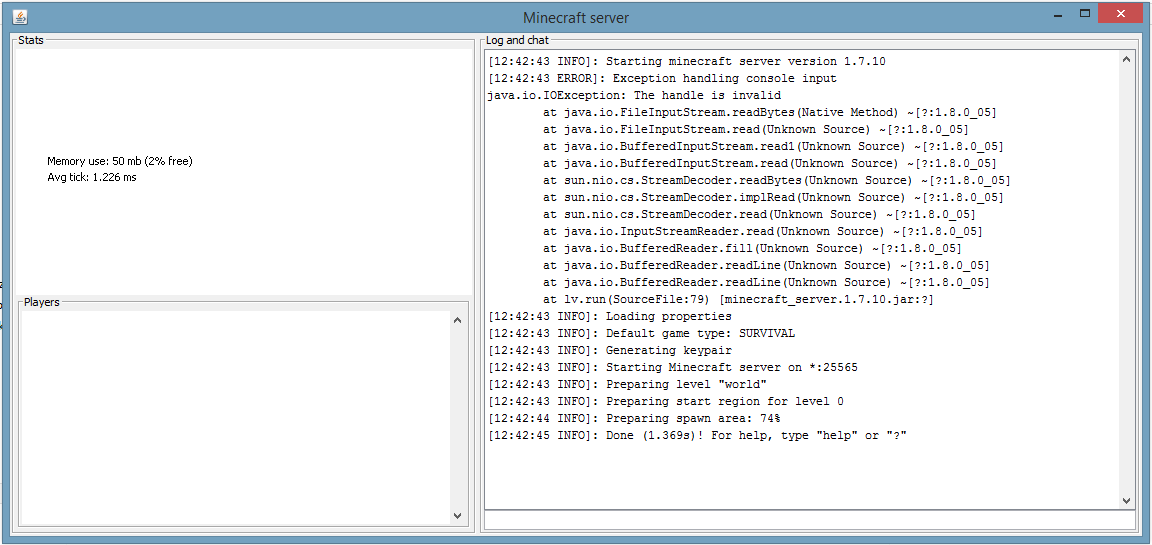Click the Java icon in the title bar

[20, 17]
